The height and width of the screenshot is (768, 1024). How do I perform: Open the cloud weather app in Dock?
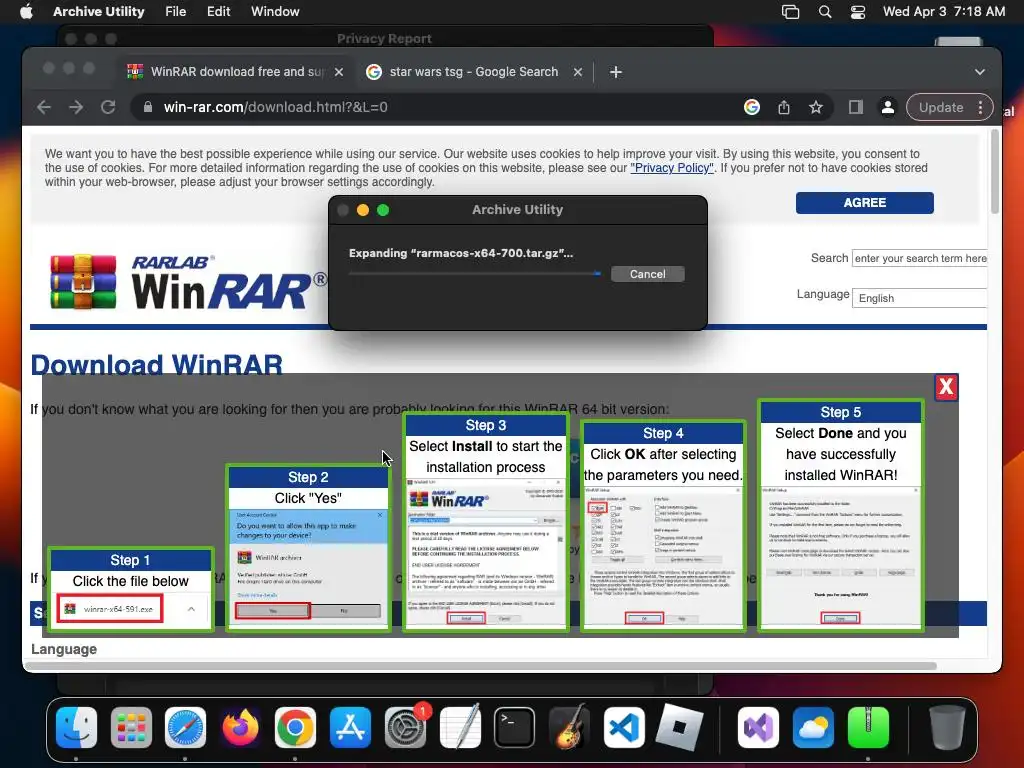(x=813, y=727)
